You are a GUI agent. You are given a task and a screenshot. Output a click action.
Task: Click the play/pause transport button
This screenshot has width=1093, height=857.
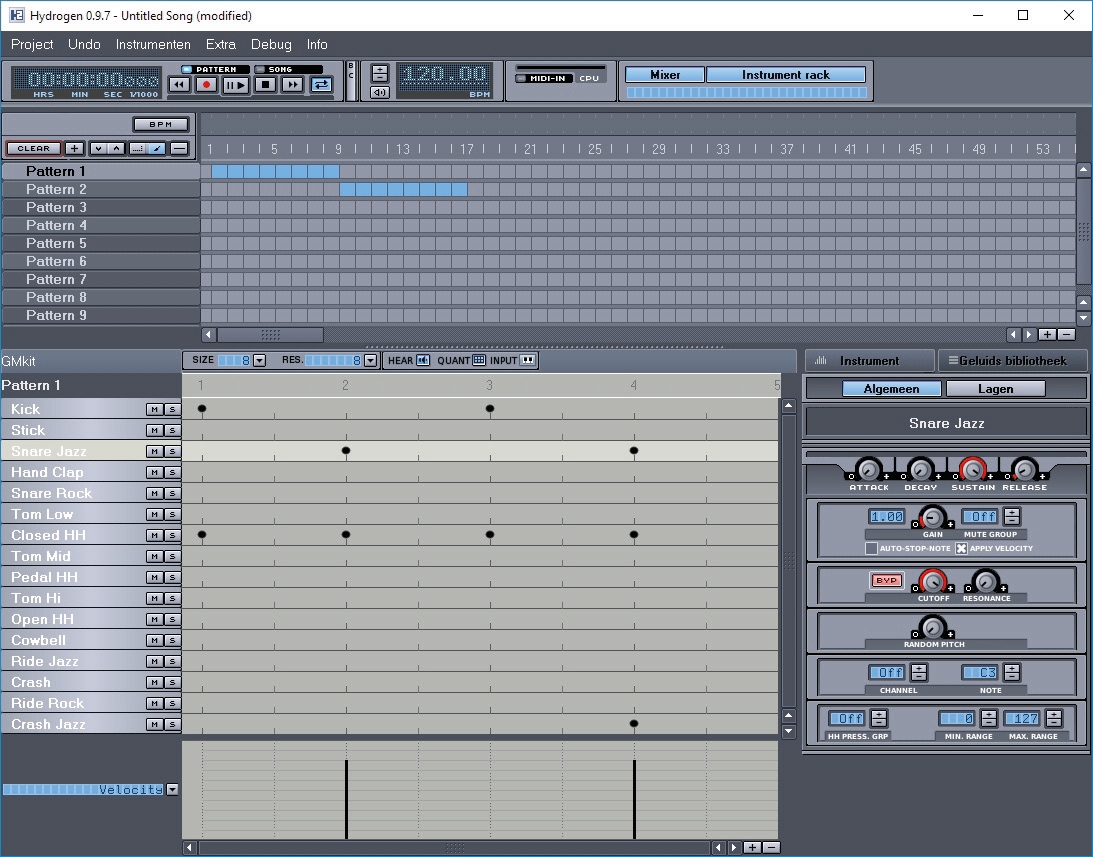(x=236, y=85)
